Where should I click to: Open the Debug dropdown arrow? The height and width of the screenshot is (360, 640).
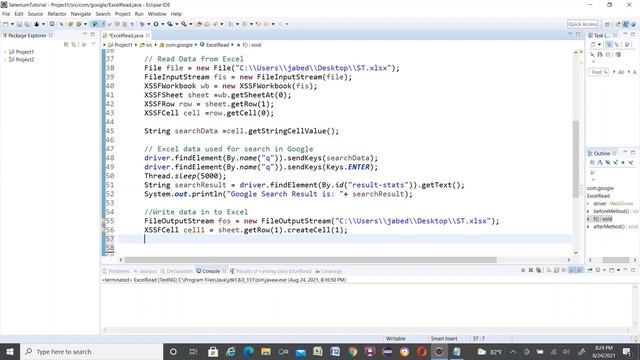click(x=149, y=24)
